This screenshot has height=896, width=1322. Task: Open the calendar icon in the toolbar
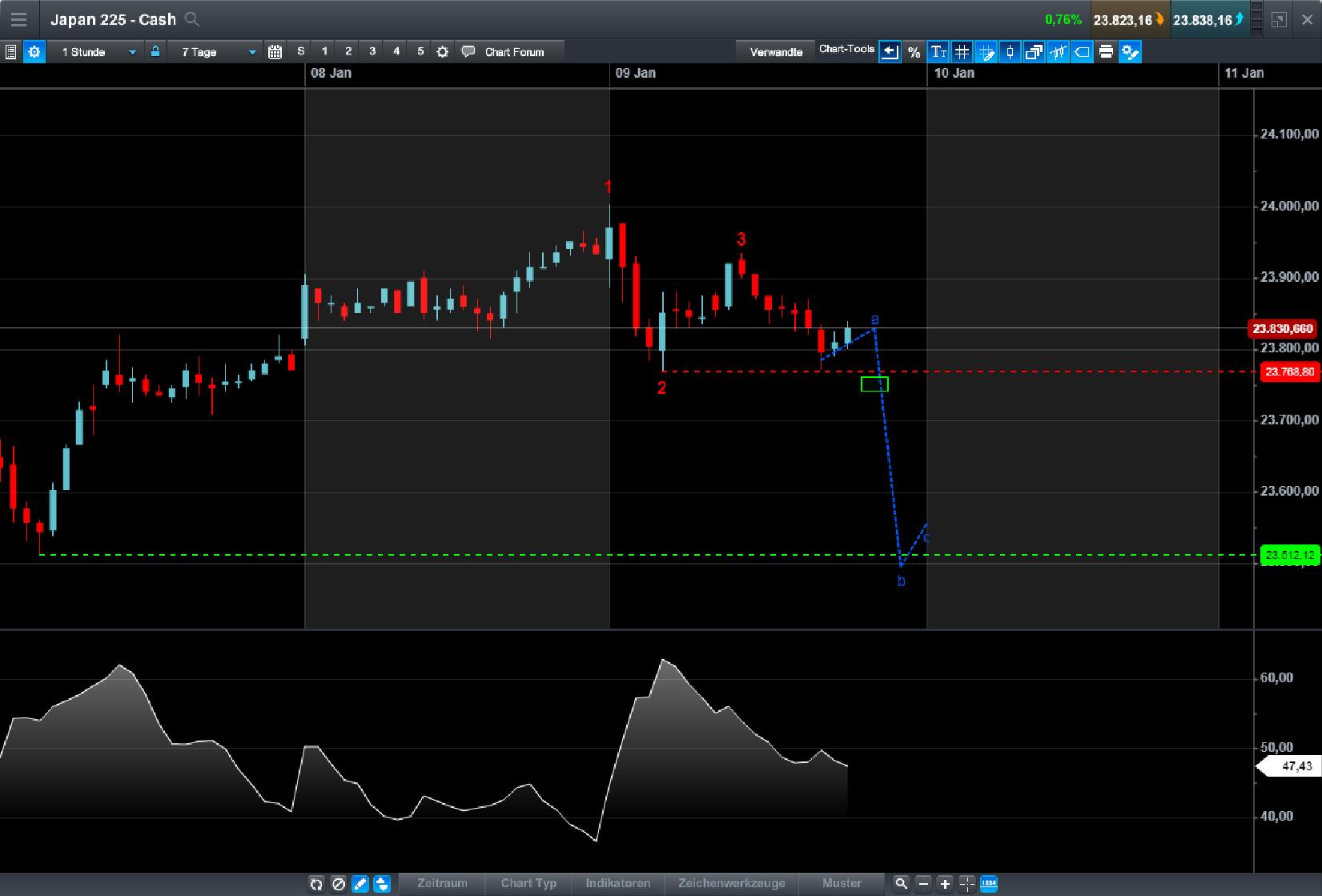[x=275, y=51]
